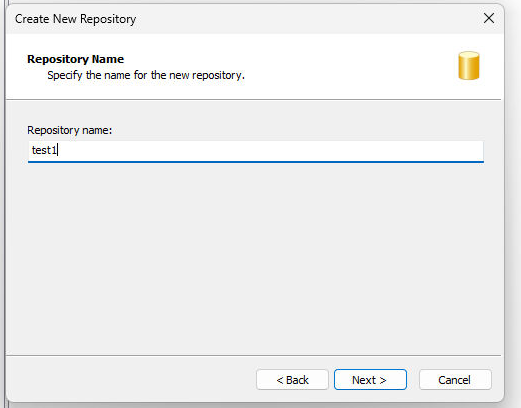Click the blank gray area below name field
This screenshot has width=521, height=408.
253,257
